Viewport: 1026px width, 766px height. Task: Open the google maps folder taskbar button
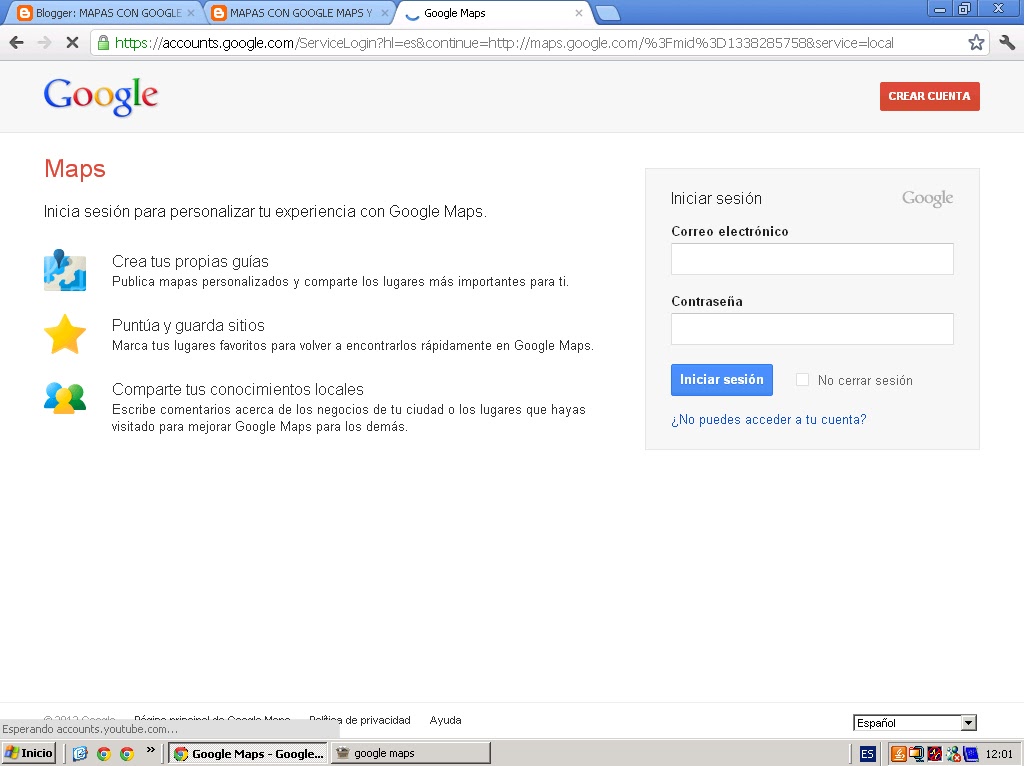tap(411, 754)
